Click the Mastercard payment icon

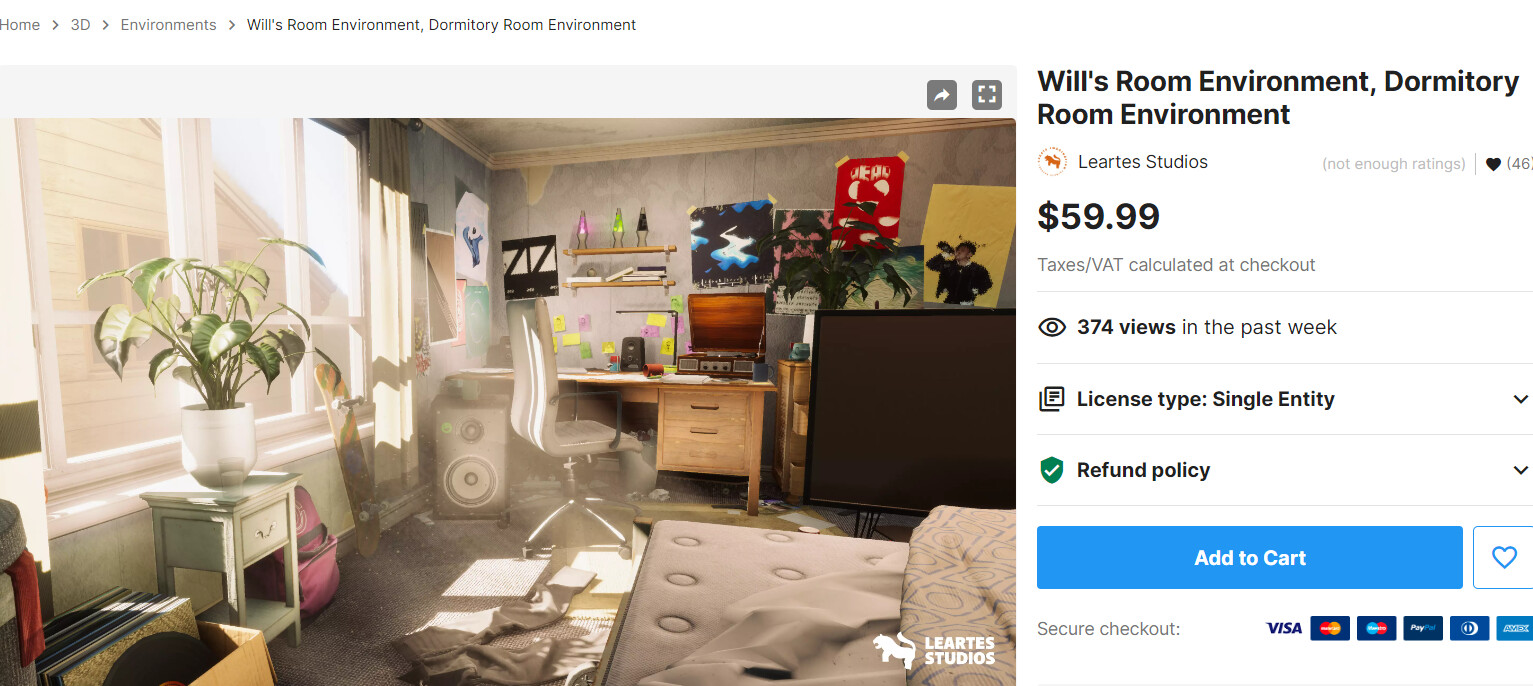pos(1330,628)
